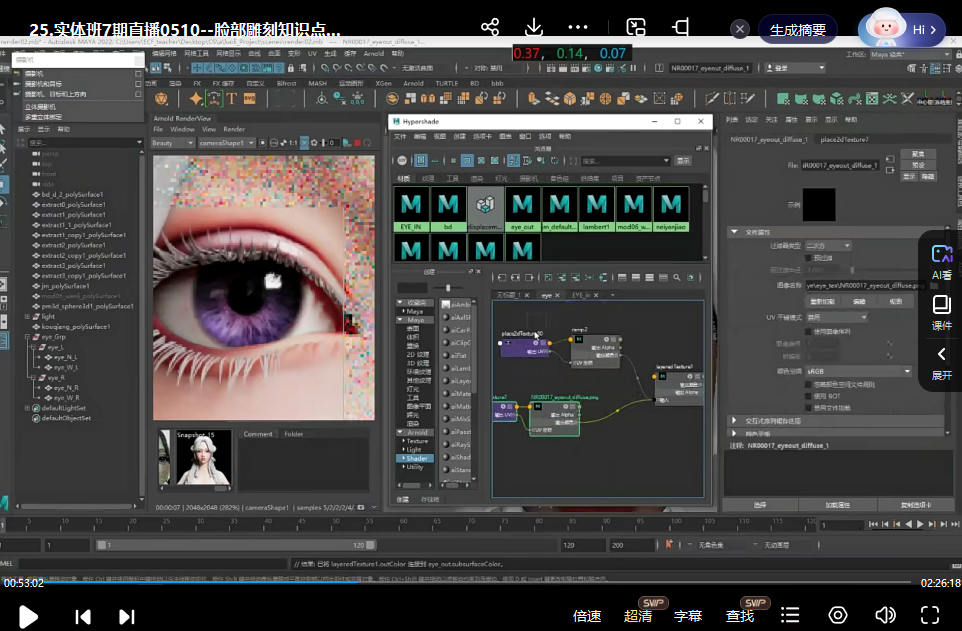The height and width of the screenshot is (631, 962).
Task: Enter fullscreen mode
Action: (x=930, y=615)
